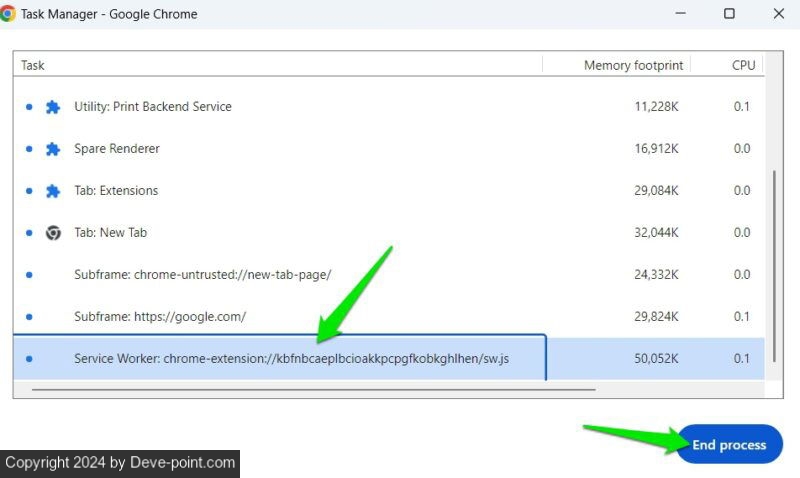Image resolution: width=800 pixels, height=478 pixels.
Task: Click the Chrome logo in title bar
Action: point(9,14)
